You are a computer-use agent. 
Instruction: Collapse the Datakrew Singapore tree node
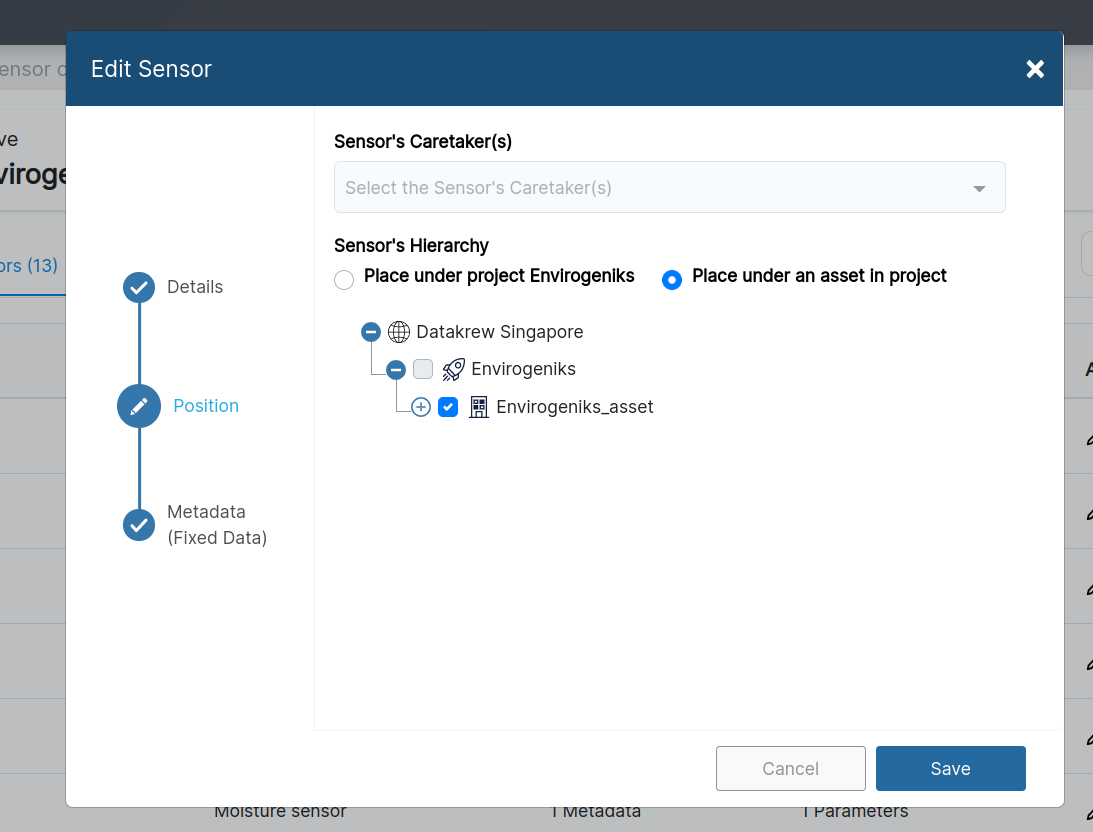pyautogui.click(x=371, y=331)
